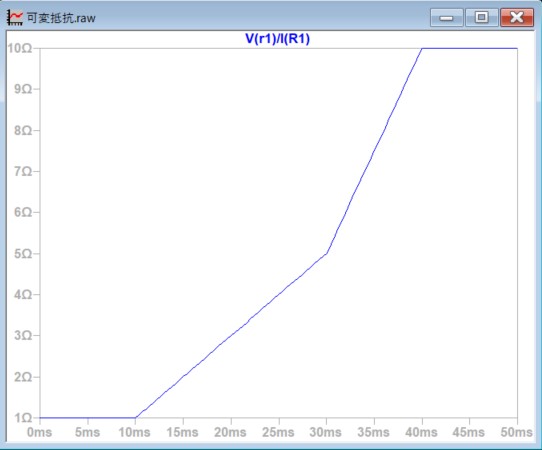Click the 5Ω vertical axis label
This screenshot has height=450, width=542.
(23, 254)
